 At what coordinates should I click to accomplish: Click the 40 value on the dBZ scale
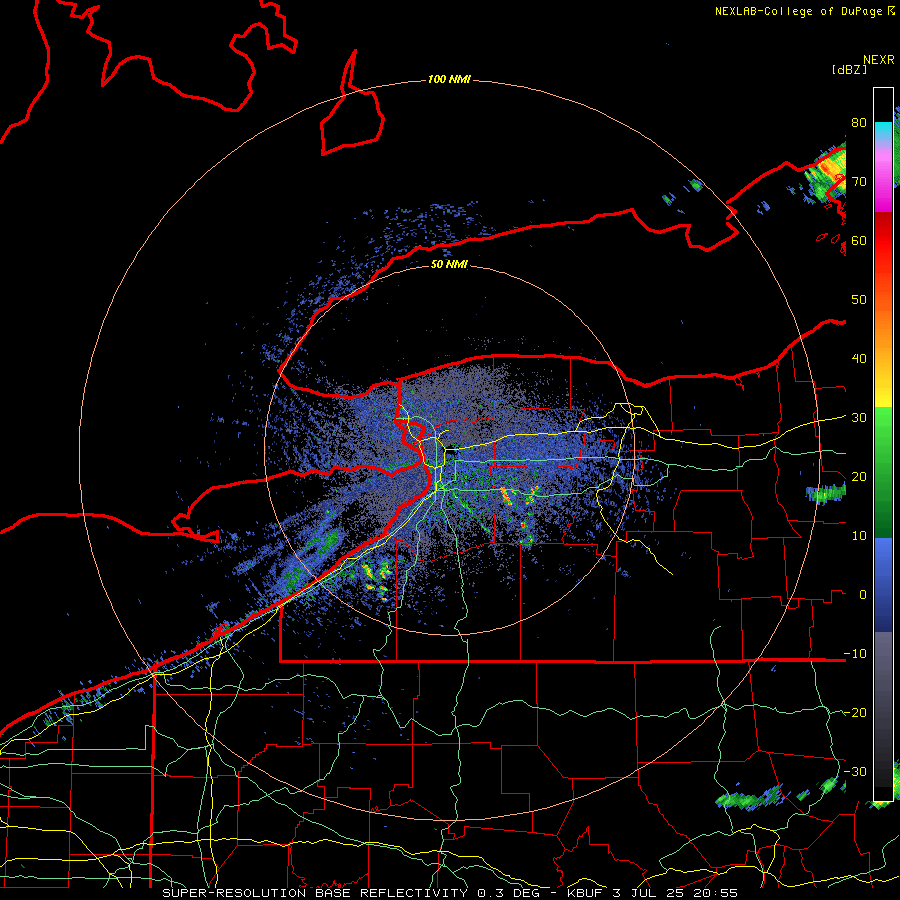[x=859, y=359]
